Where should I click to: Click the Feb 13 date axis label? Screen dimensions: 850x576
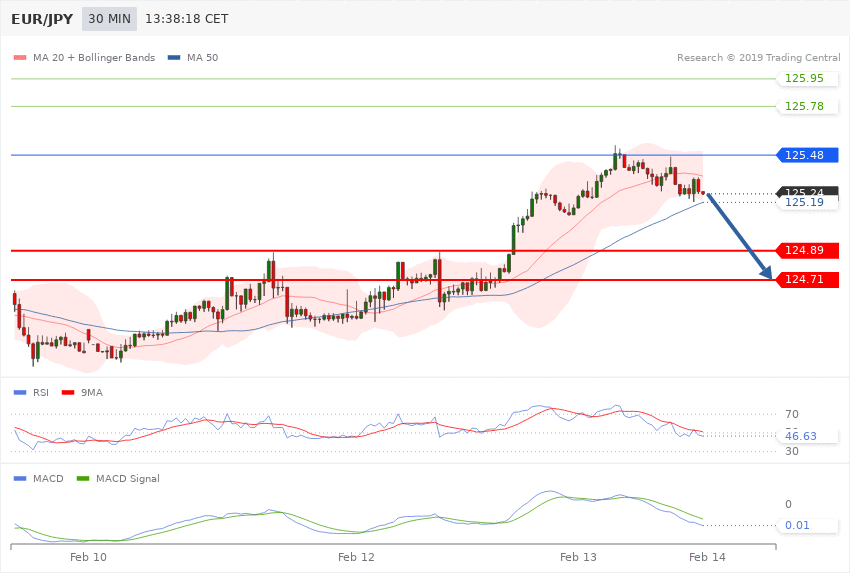coord(578,557)
